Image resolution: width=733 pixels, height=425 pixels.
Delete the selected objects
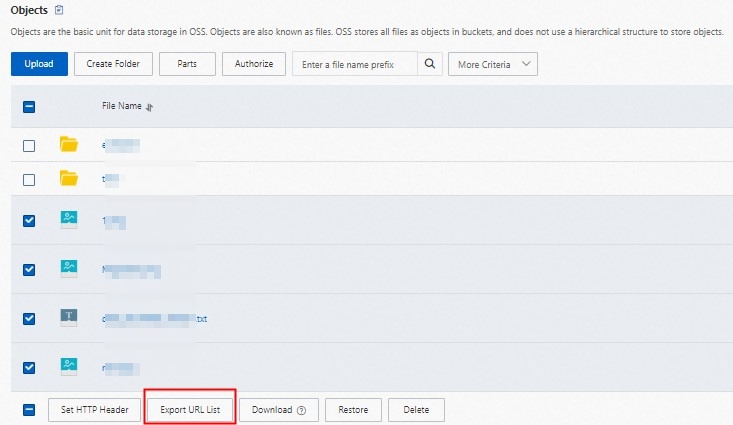click(x=416, y=410)
